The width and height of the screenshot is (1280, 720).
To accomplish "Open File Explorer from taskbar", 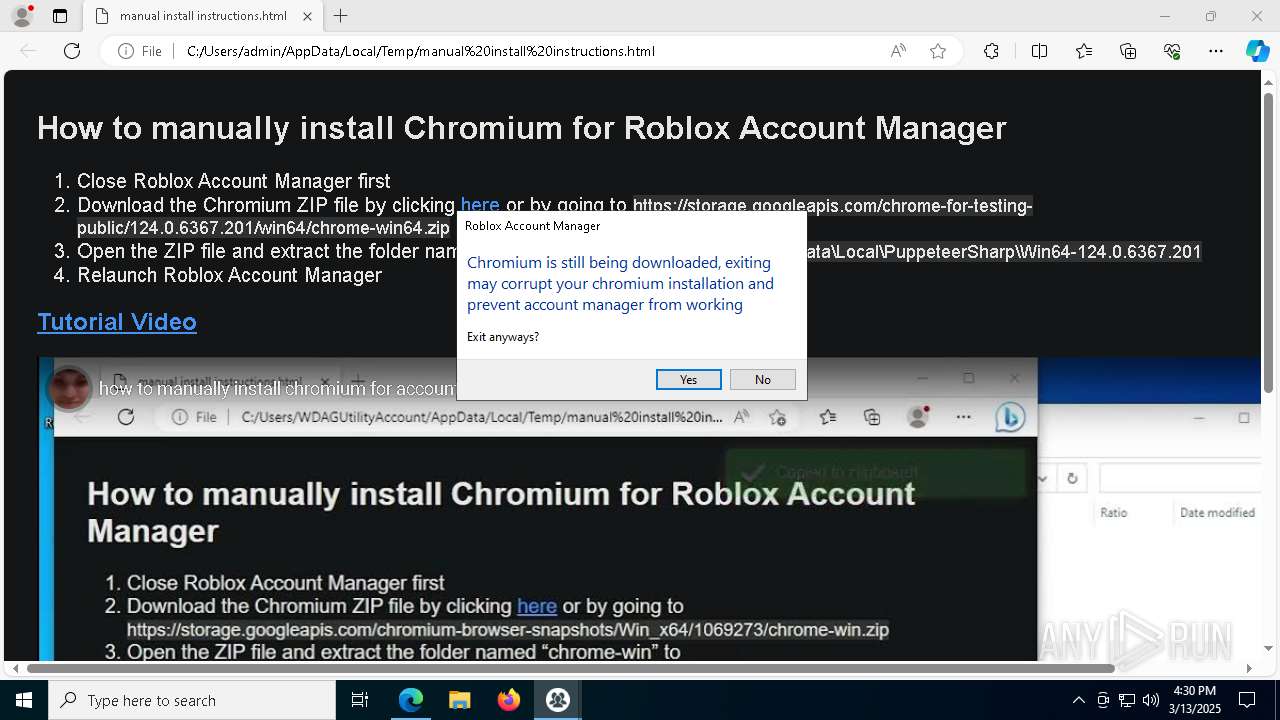I will [x=460, y=700].
